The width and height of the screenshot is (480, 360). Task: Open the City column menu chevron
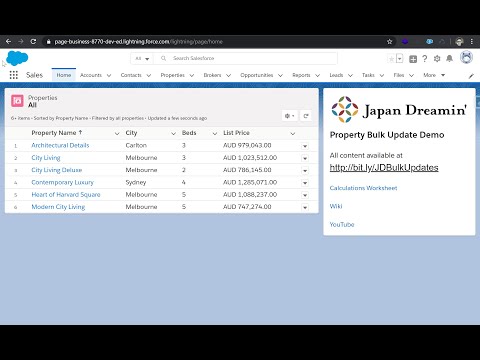point(173,134)
